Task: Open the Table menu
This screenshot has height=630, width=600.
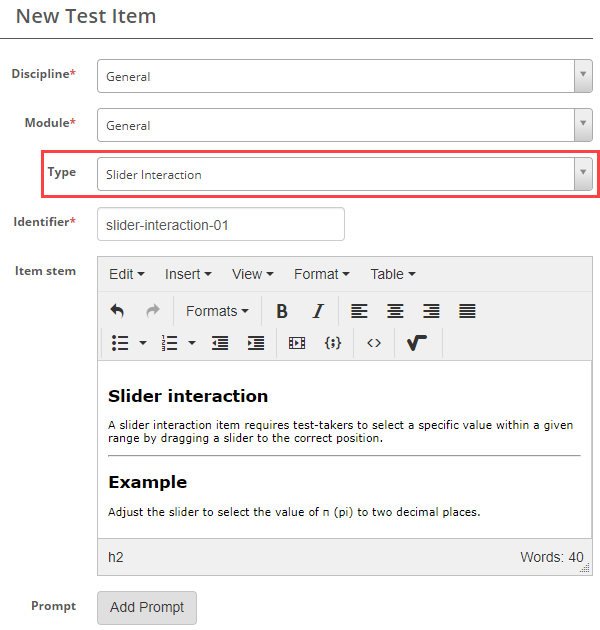Action: click(392, 274)
